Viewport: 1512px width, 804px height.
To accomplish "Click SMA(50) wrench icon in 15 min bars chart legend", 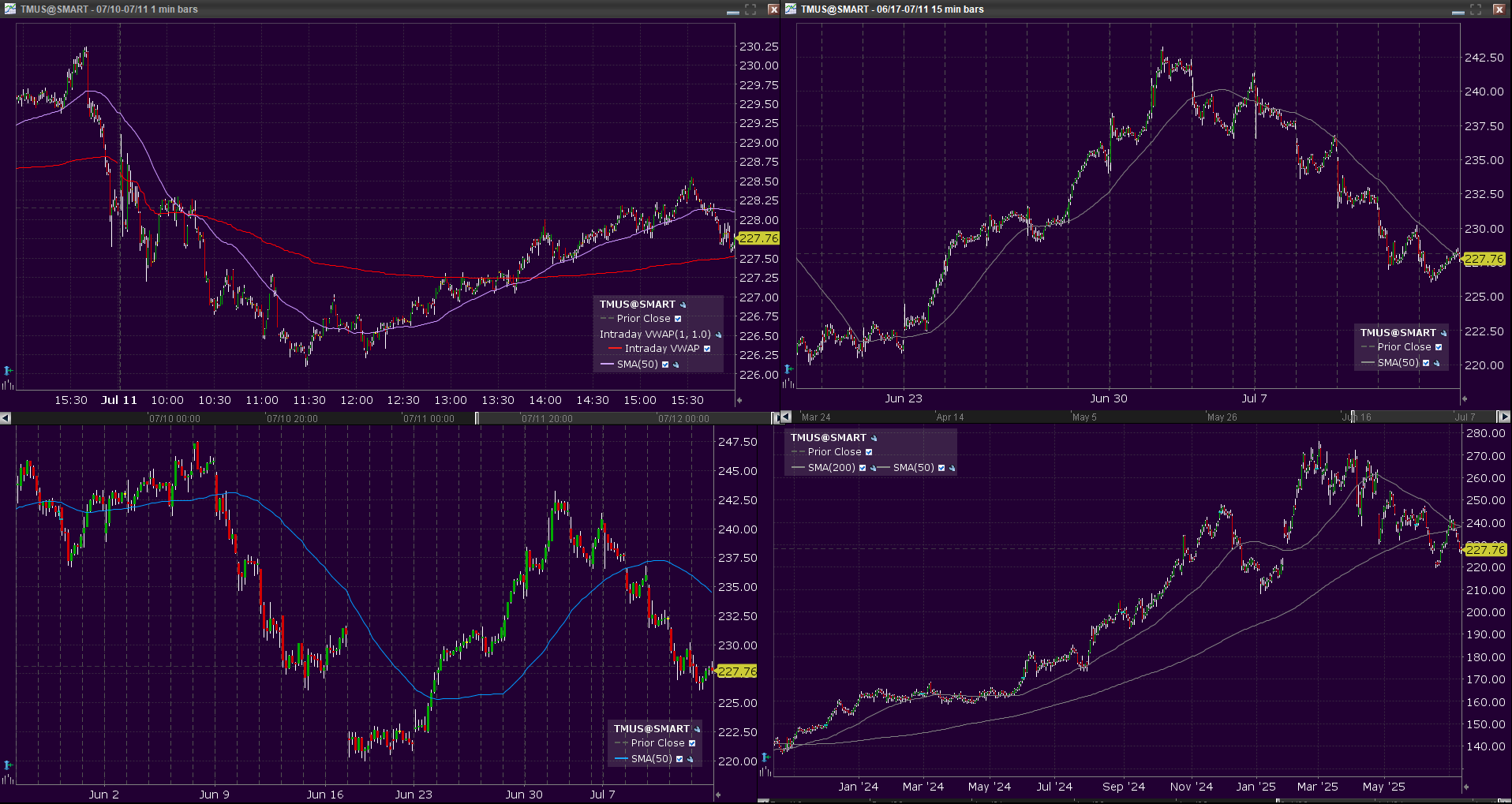I will click(x=1437, y=364).
